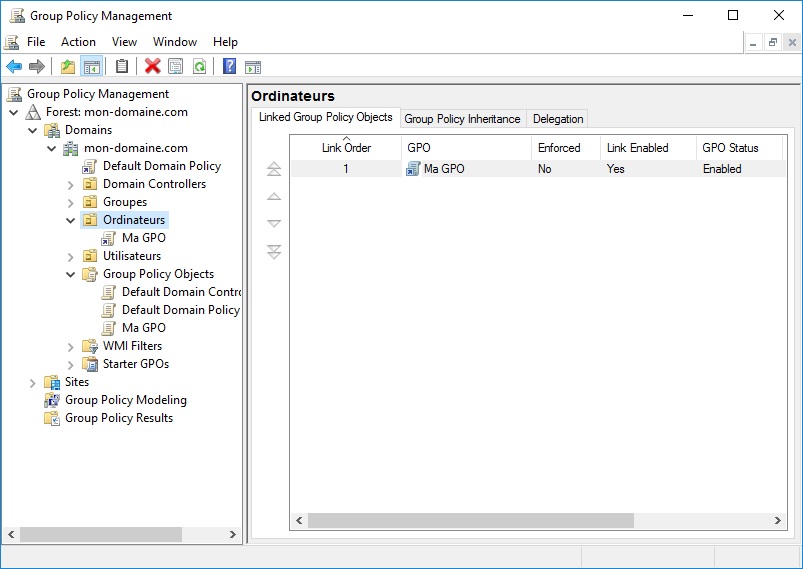Expand the Groupes OU
The image size is (803, 569).
(x=71, y=203)
